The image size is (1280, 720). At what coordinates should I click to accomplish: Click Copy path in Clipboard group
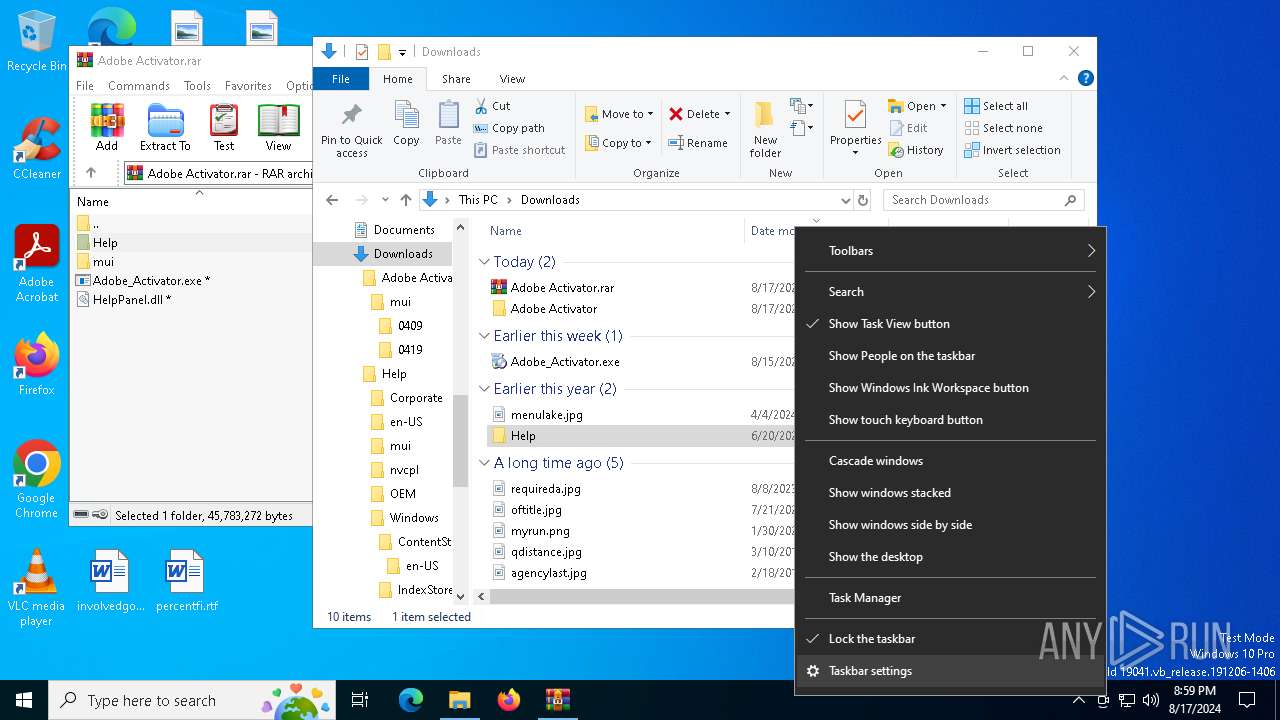(509, 128)
